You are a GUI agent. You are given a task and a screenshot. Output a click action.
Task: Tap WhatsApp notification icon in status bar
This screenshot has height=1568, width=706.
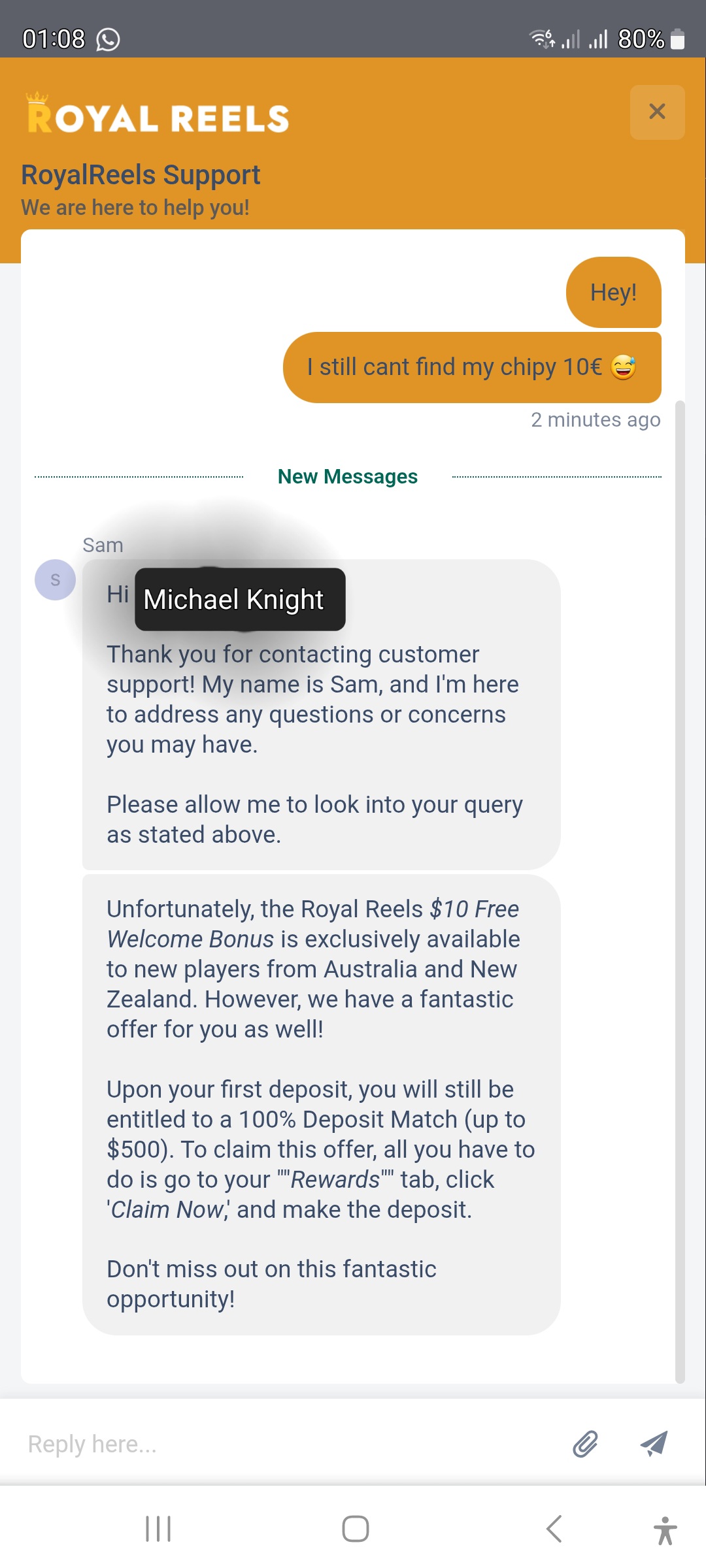(x=108, y=40)
